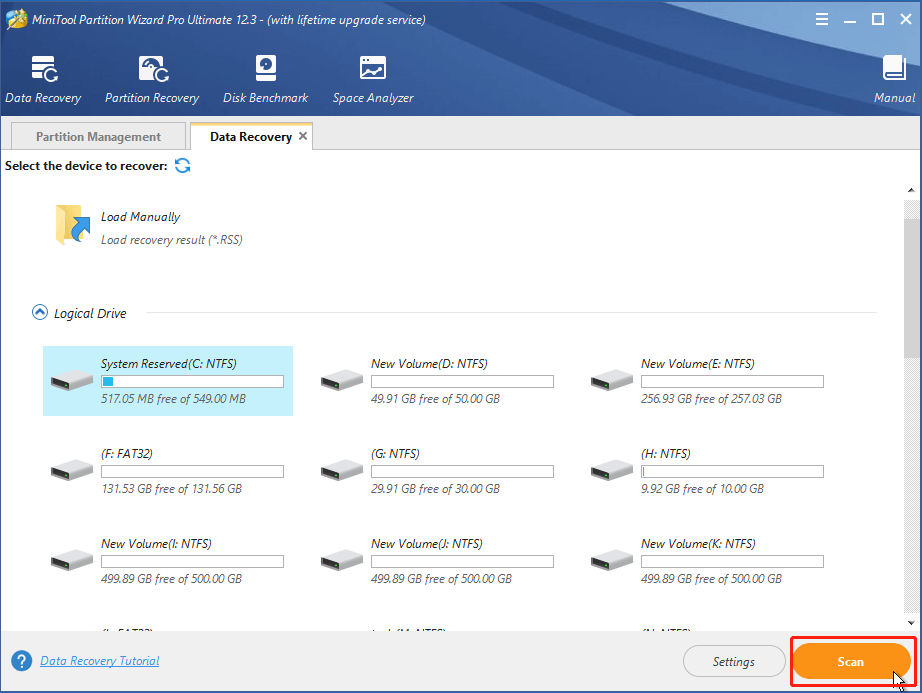Screen dimensions: 922x693
Task: Select drive icon for F: FAT32
Action: pyautogui.click(x=72, y=470)
